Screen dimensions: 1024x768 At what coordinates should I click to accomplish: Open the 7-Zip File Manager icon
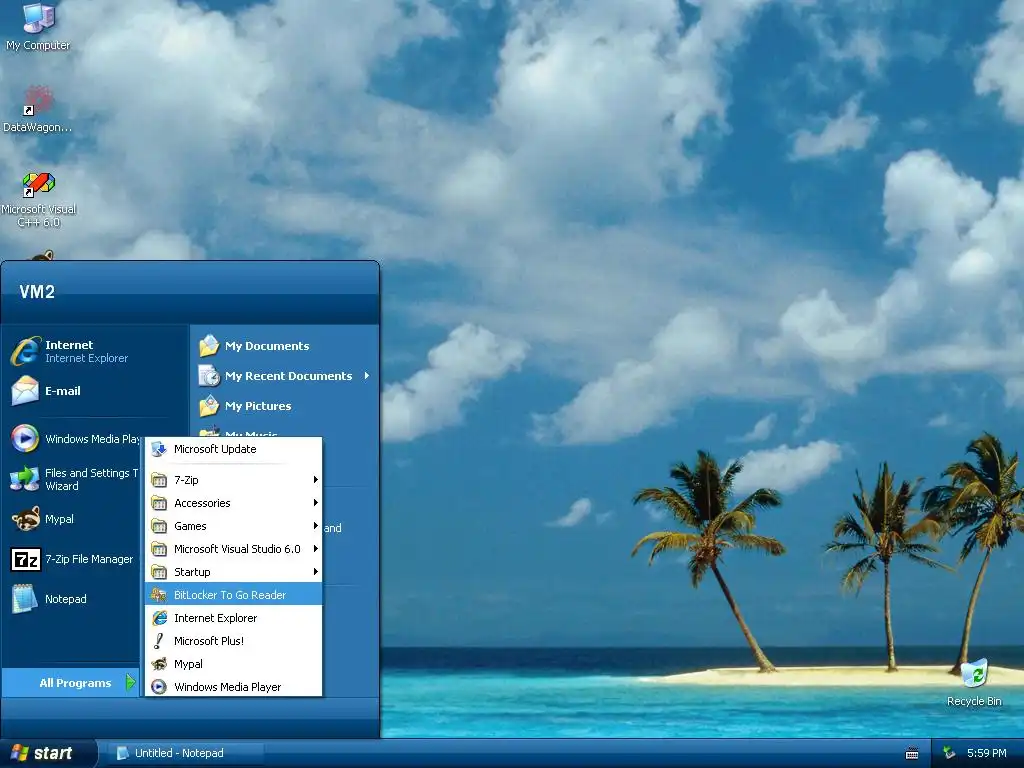[25, 560]
